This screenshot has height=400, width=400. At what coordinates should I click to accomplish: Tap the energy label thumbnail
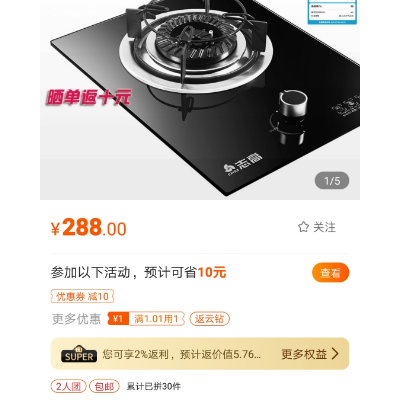pyautogui.click(x=332, y=12)
